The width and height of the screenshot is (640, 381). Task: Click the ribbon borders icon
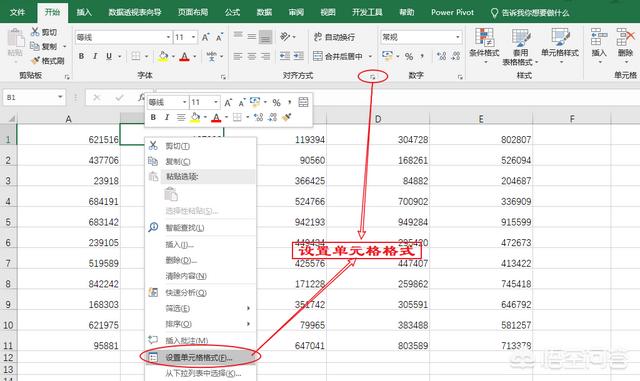pos(136,56)
